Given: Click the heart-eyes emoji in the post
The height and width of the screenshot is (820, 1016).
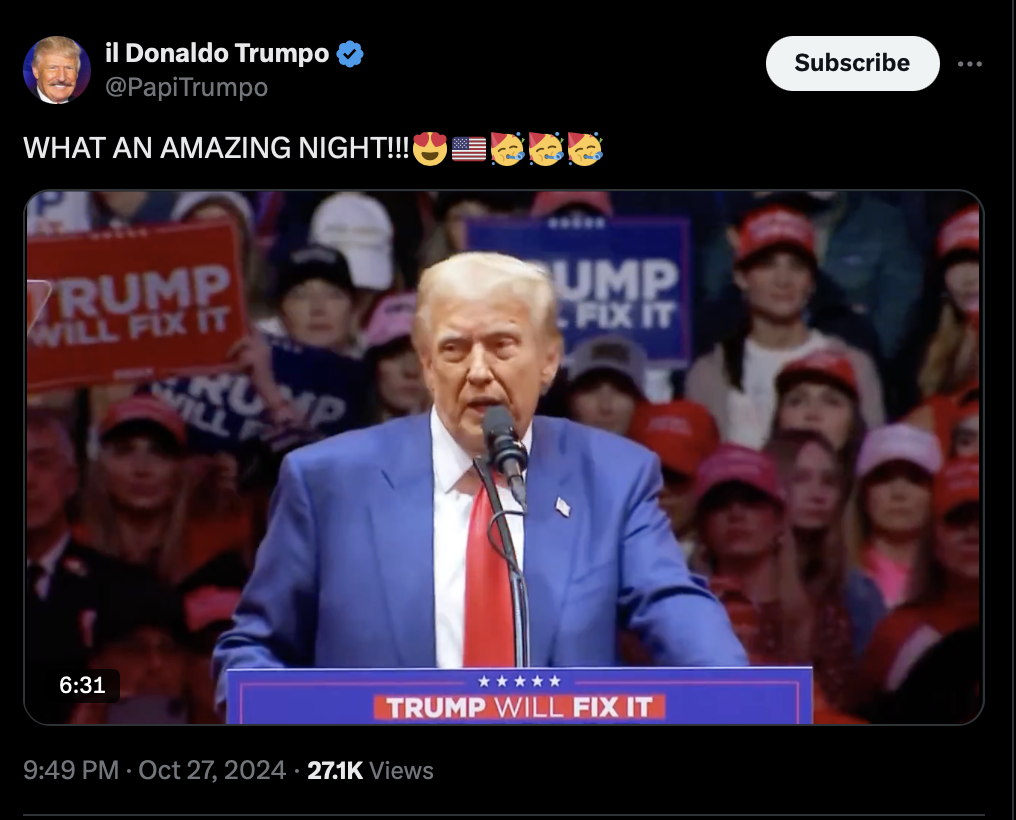Looking at the screenshot, I should pos(430,148).
